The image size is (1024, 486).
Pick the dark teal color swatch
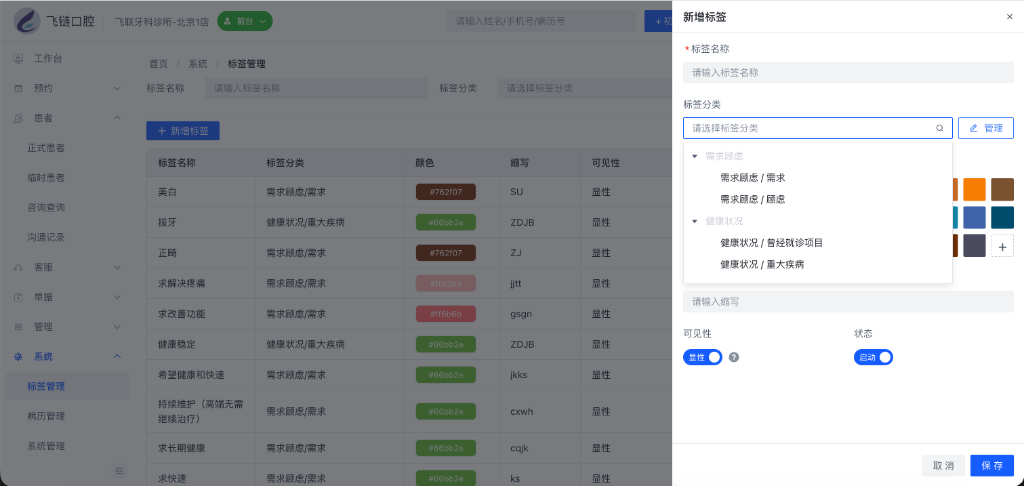[x=1002, y=218]
